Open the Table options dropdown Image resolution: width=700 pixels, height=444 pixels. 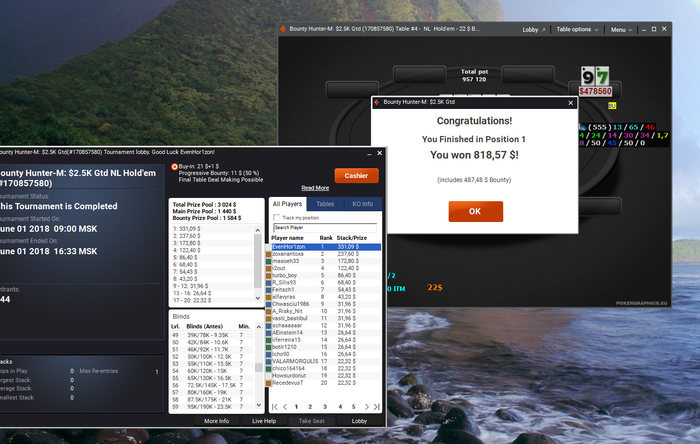577,29
